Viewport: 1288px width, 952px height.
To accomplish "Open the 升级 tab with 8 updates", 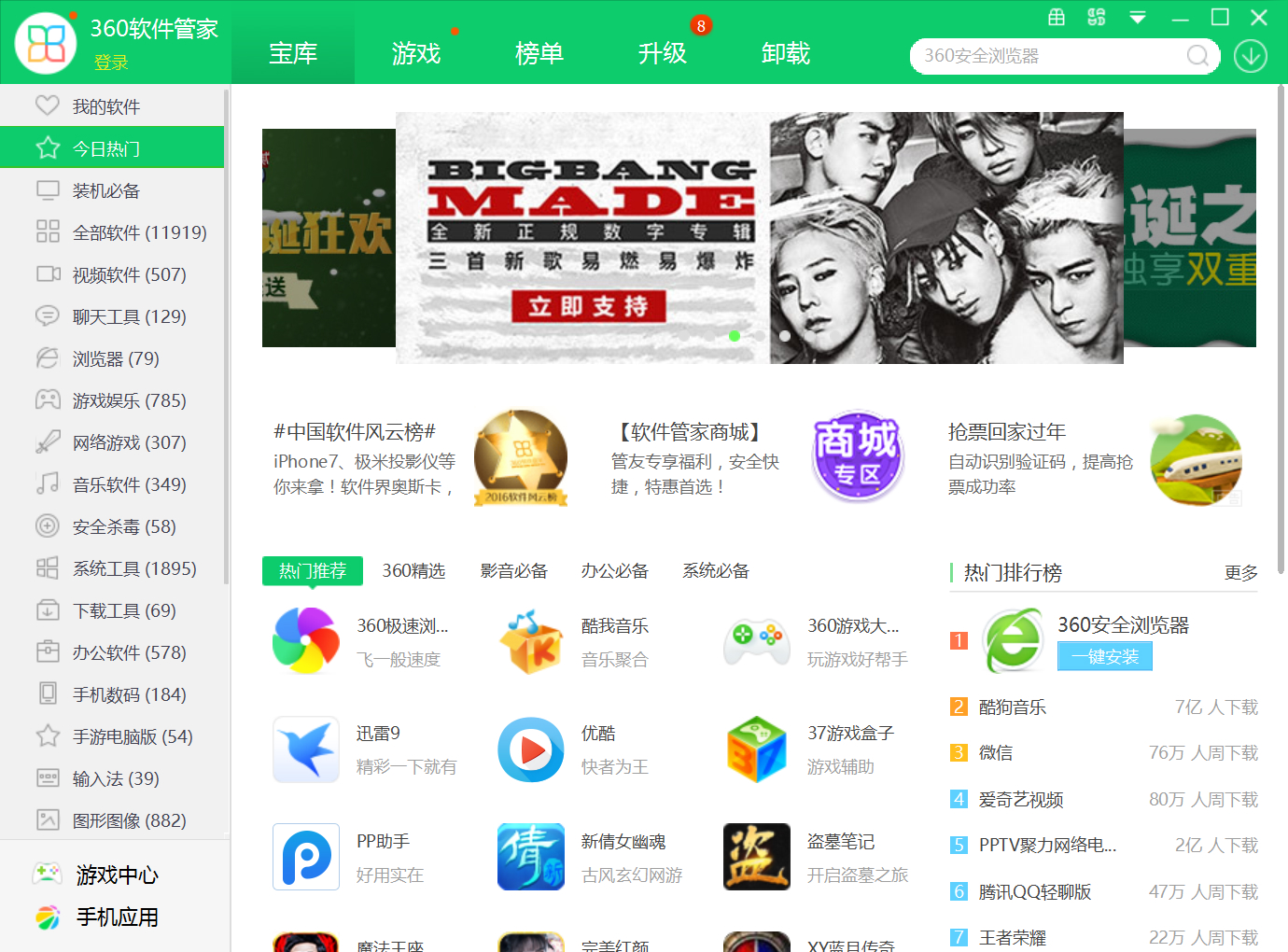I will tap(663, 53).
